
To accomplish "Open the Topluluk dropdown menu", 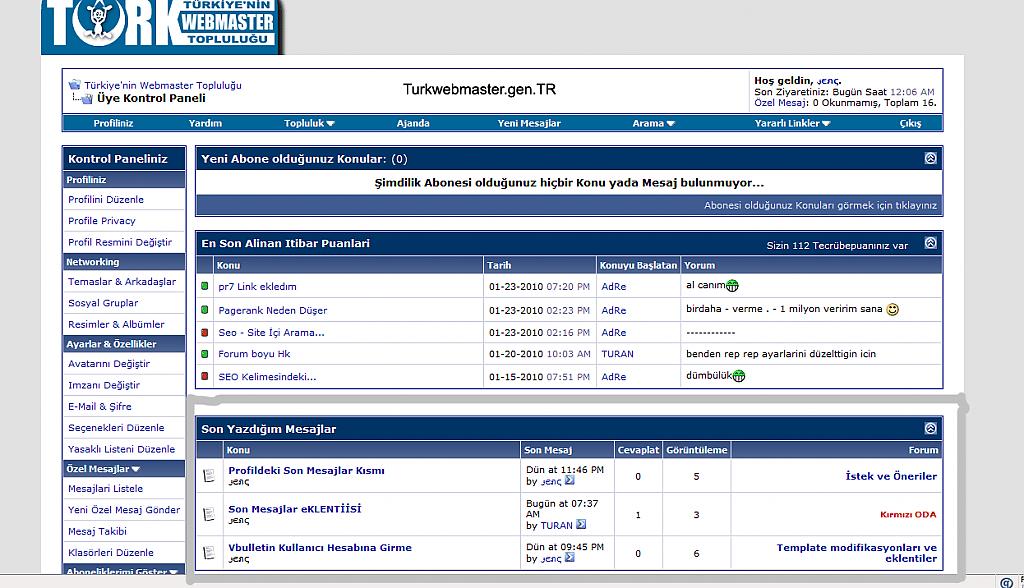I will click(x=309, y=123).
